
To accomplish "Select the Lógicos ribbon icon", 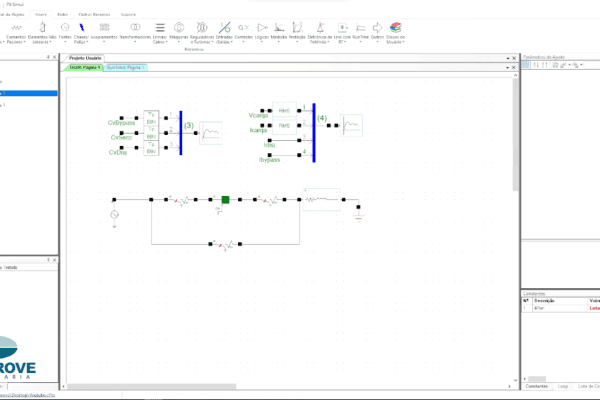I will pos(261,29).
